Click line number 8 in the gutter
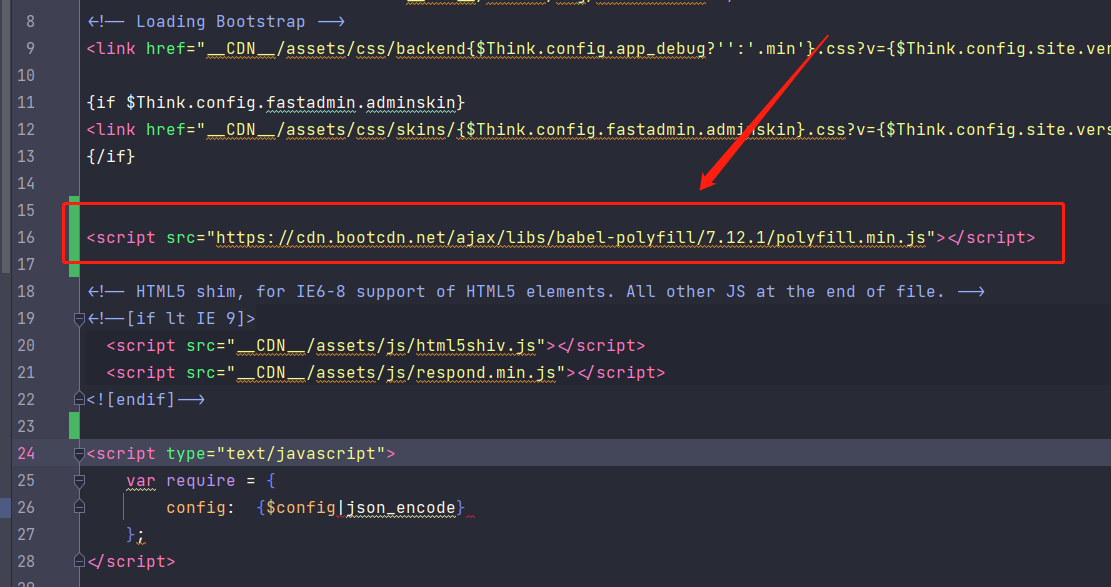1111x587 pixels. pos(30,22)
